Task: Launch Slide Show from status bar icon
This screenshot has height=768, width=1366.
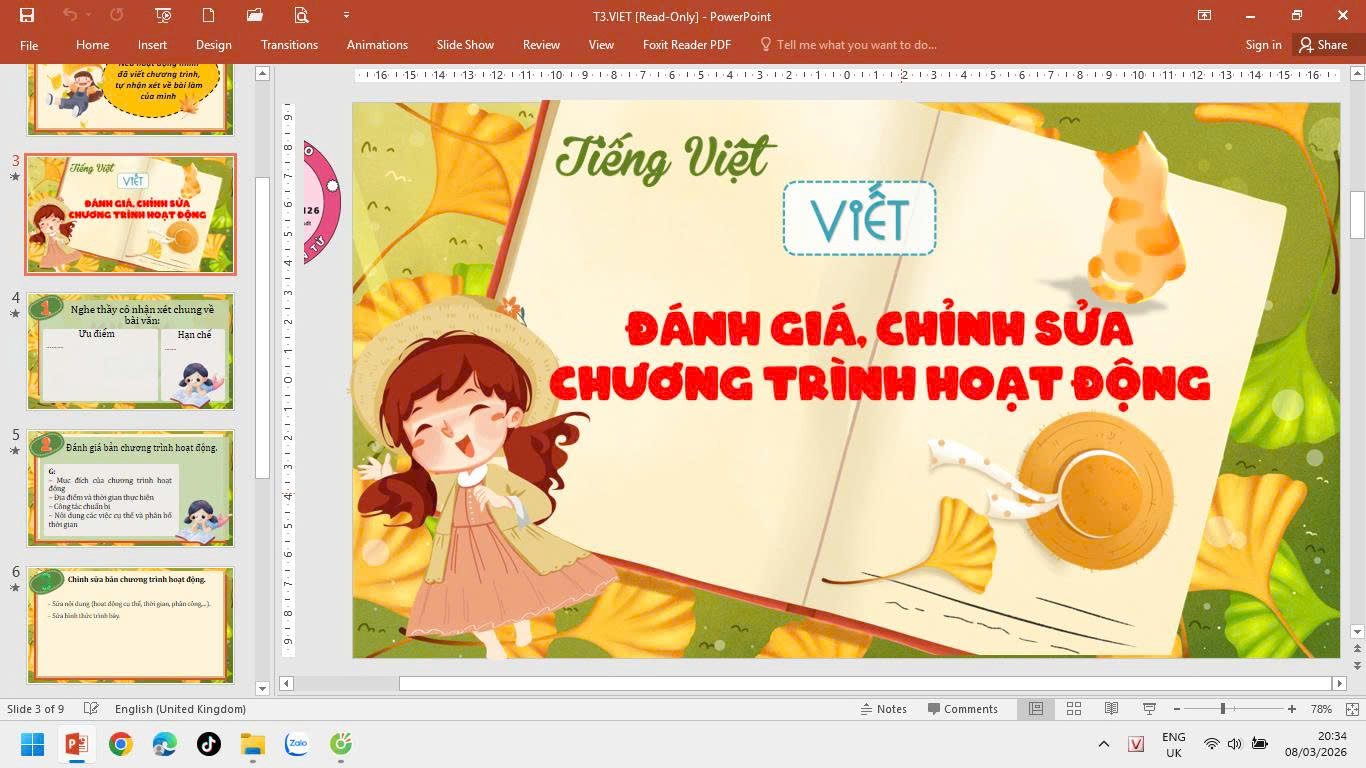Action: 1149,709
